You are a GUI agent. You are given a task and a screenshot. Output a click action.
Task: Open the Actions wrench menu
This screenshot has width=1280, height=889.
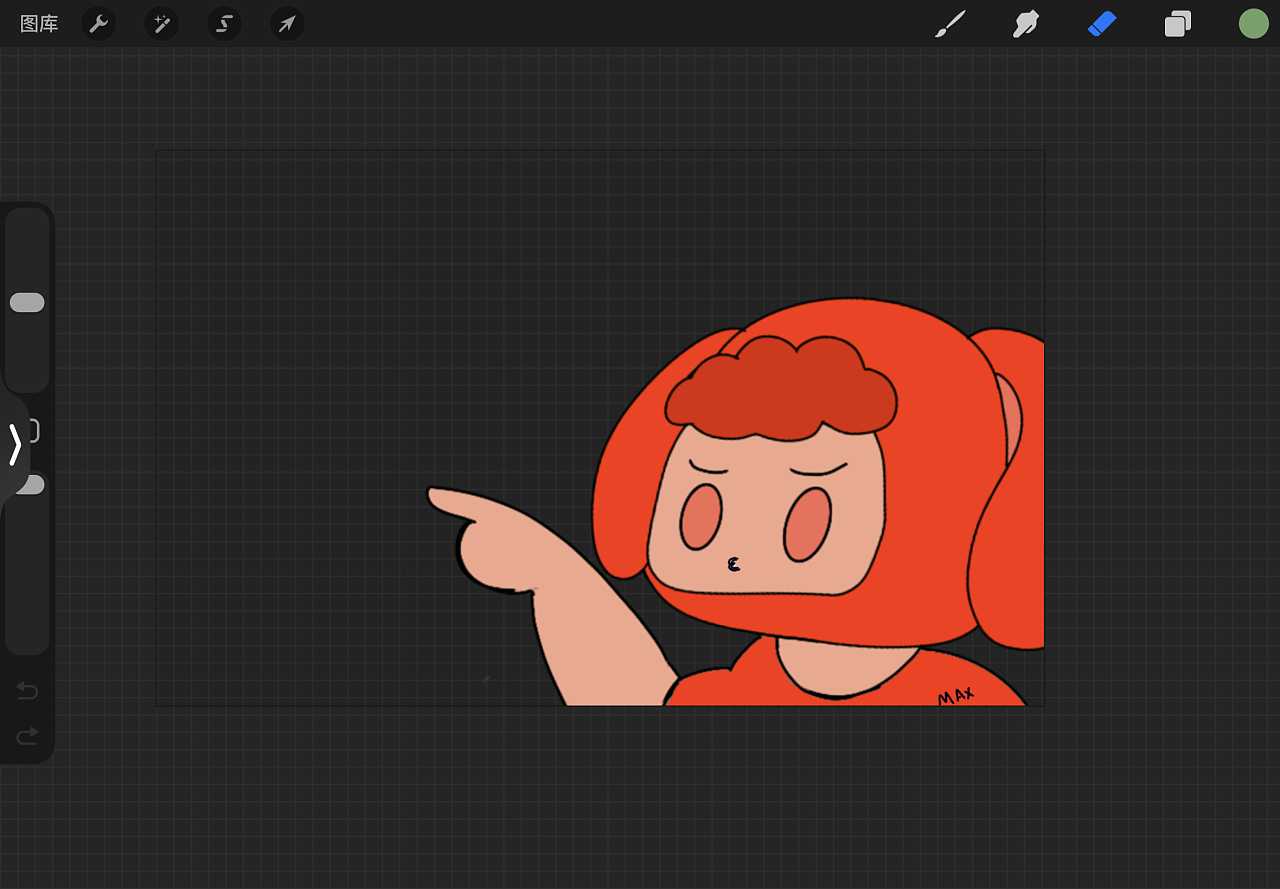pyautogui.click(x=98, y=24)
